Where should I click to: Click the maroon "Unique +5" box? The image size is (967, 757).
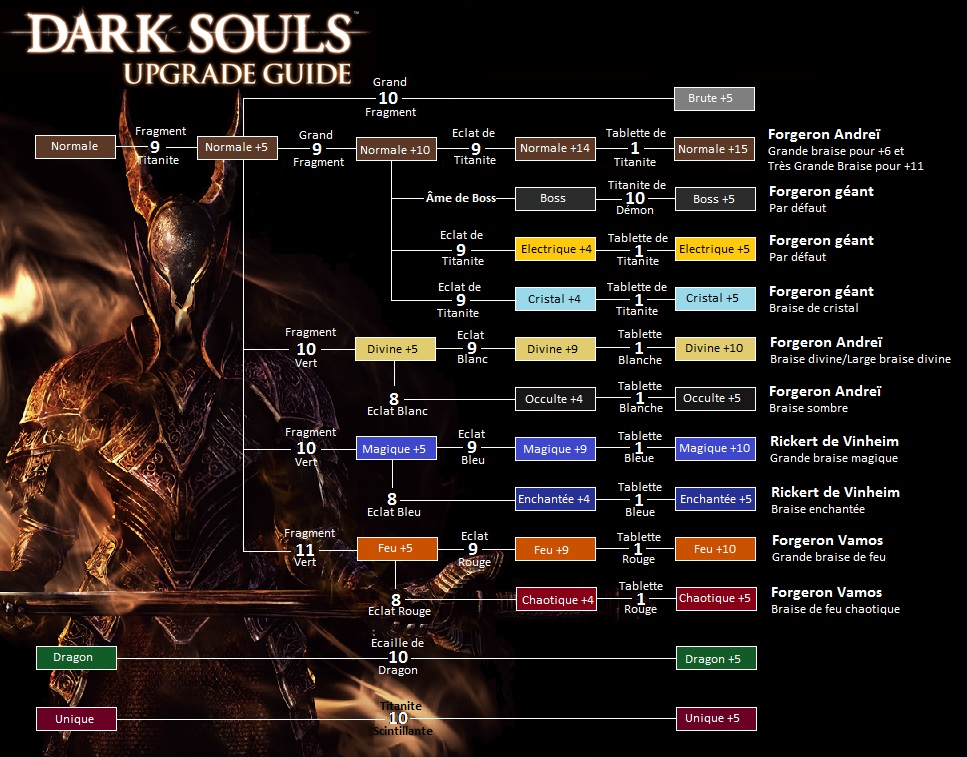pos(716,719)
